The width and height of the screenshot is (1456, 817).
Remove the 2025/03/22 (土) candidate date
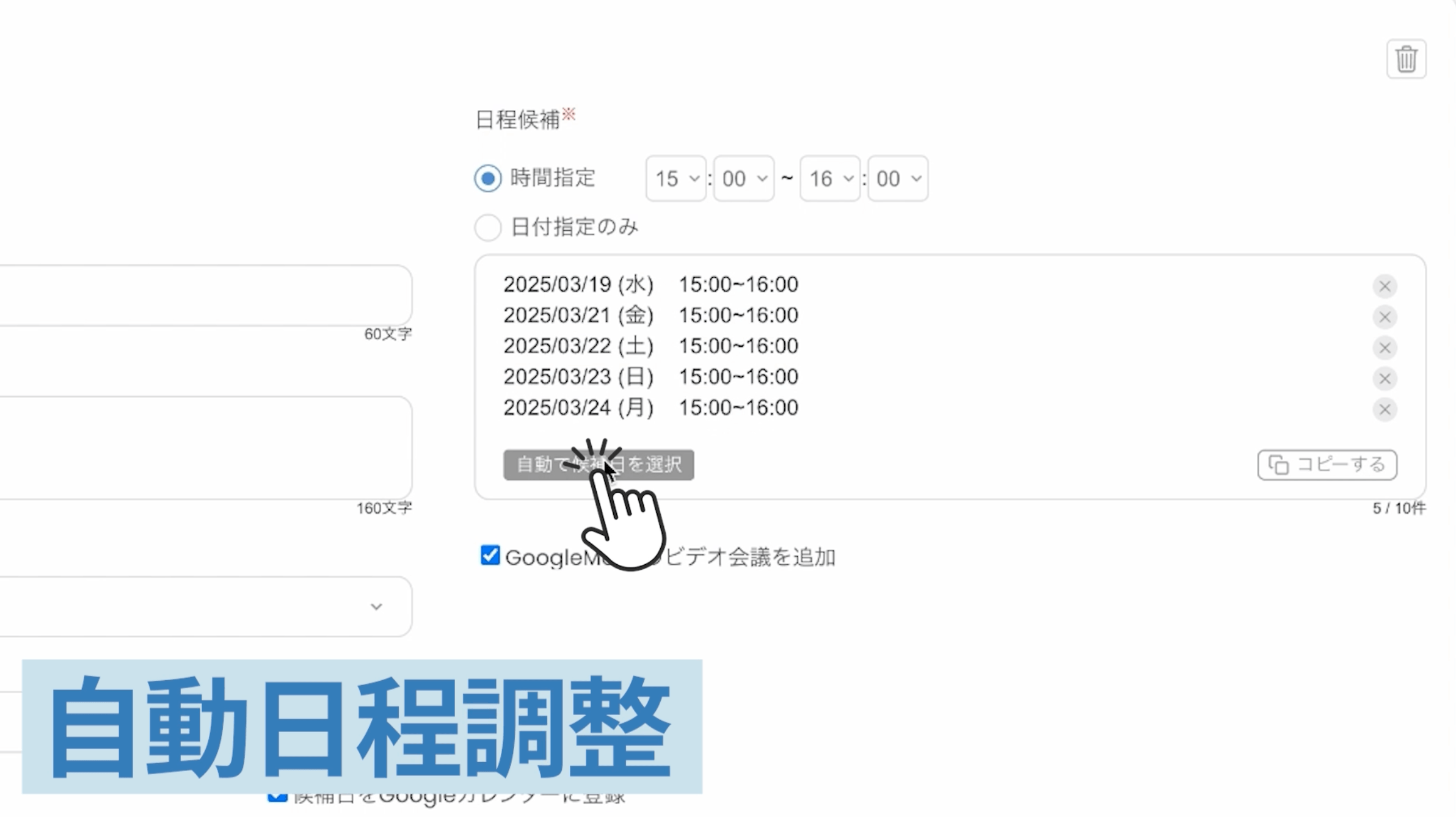(x=1385, y=347)
